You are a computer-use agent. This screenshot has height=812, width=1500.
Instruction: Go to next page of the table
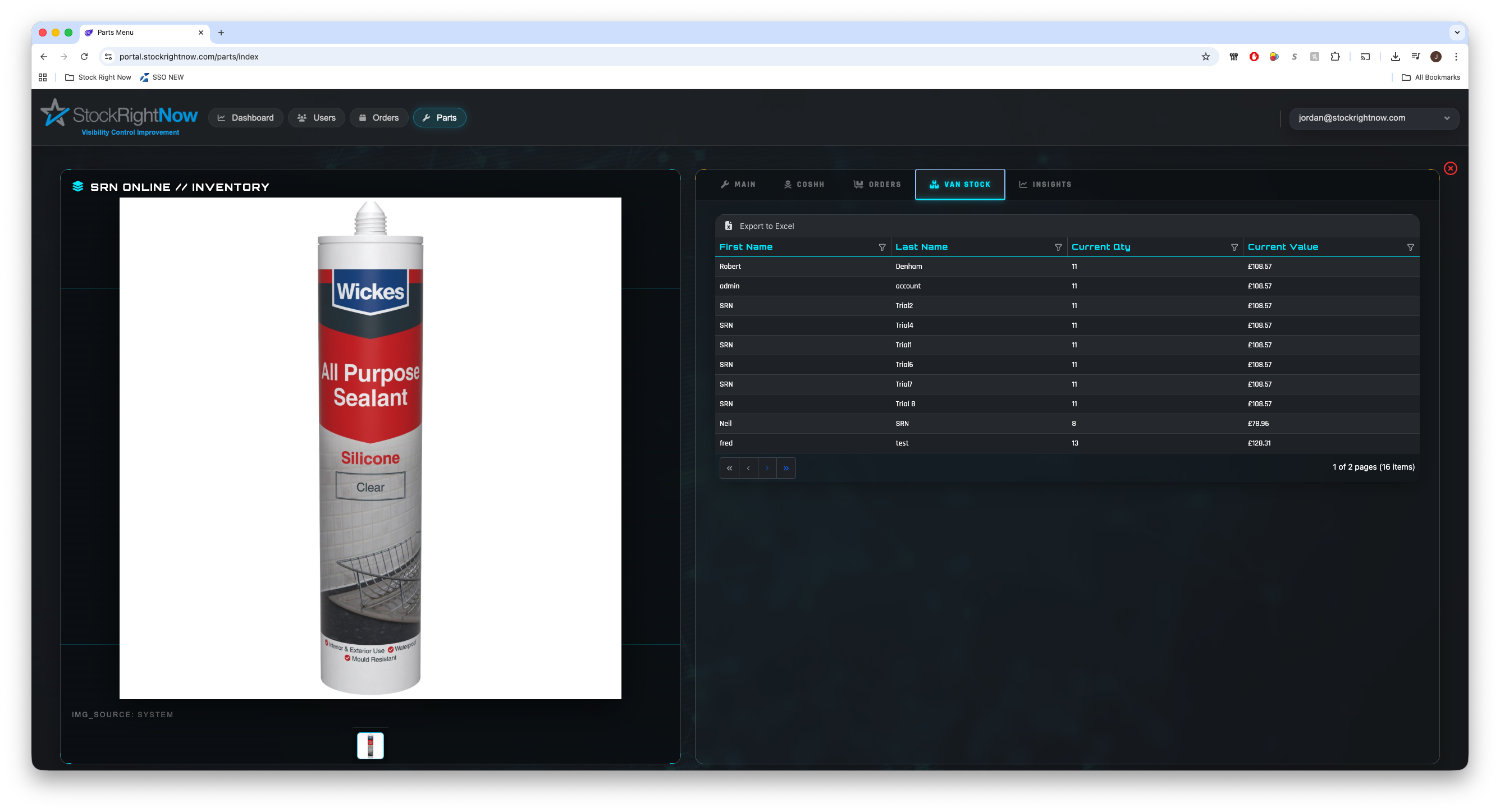pyautogui.click(x=767, y=468)
